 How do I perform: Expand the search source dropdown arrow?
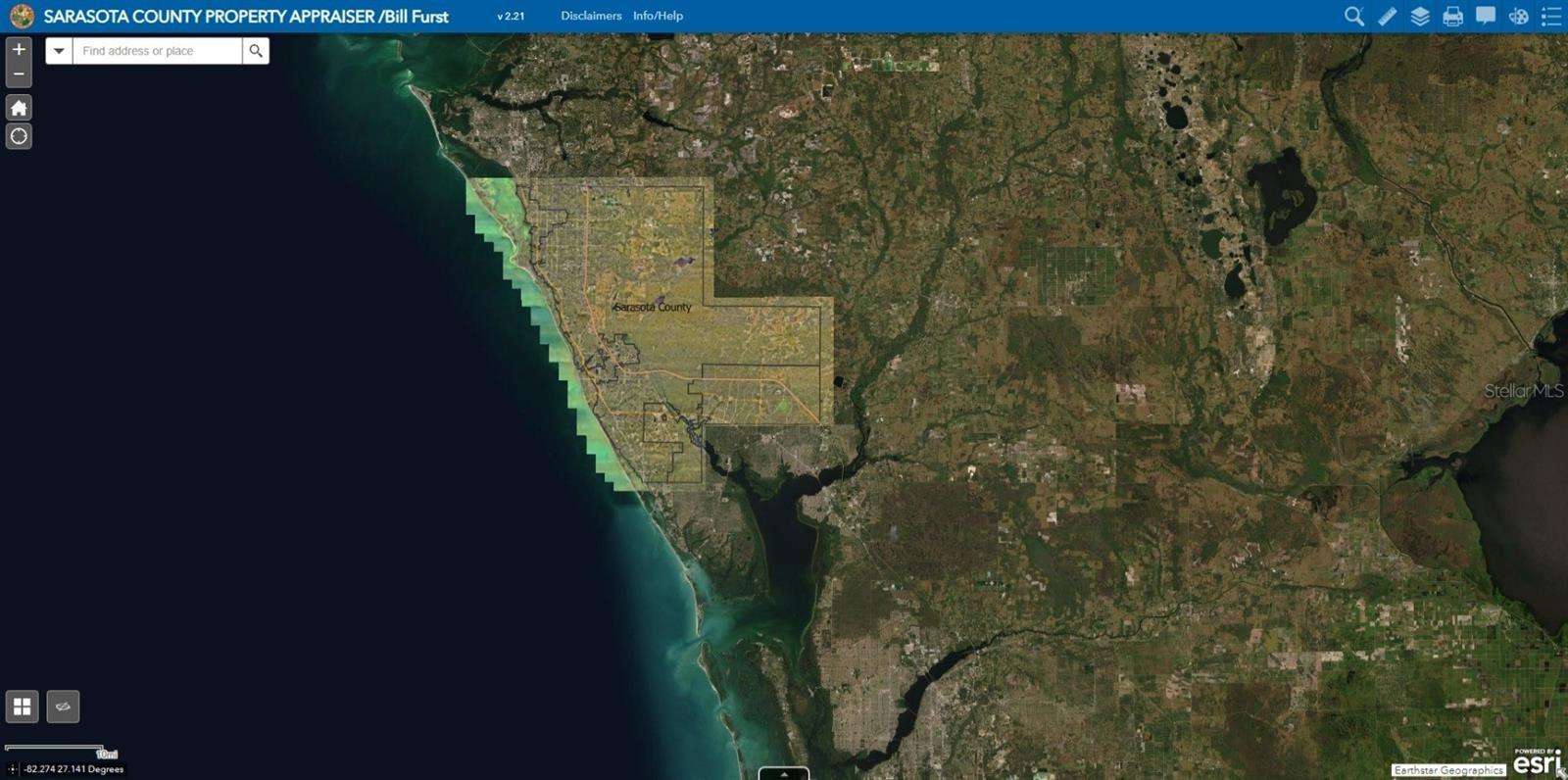click(59, 51)
